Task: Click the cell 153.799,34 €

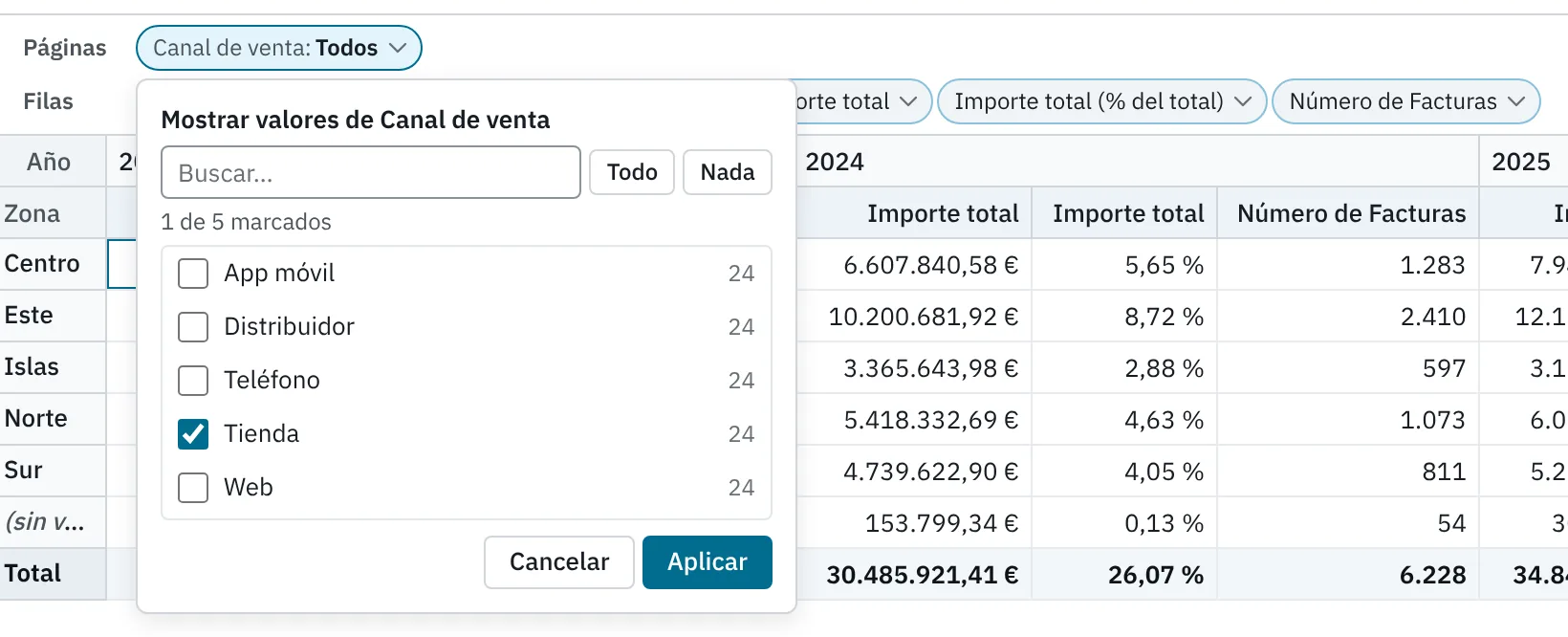Action: [x=914, y=523]
